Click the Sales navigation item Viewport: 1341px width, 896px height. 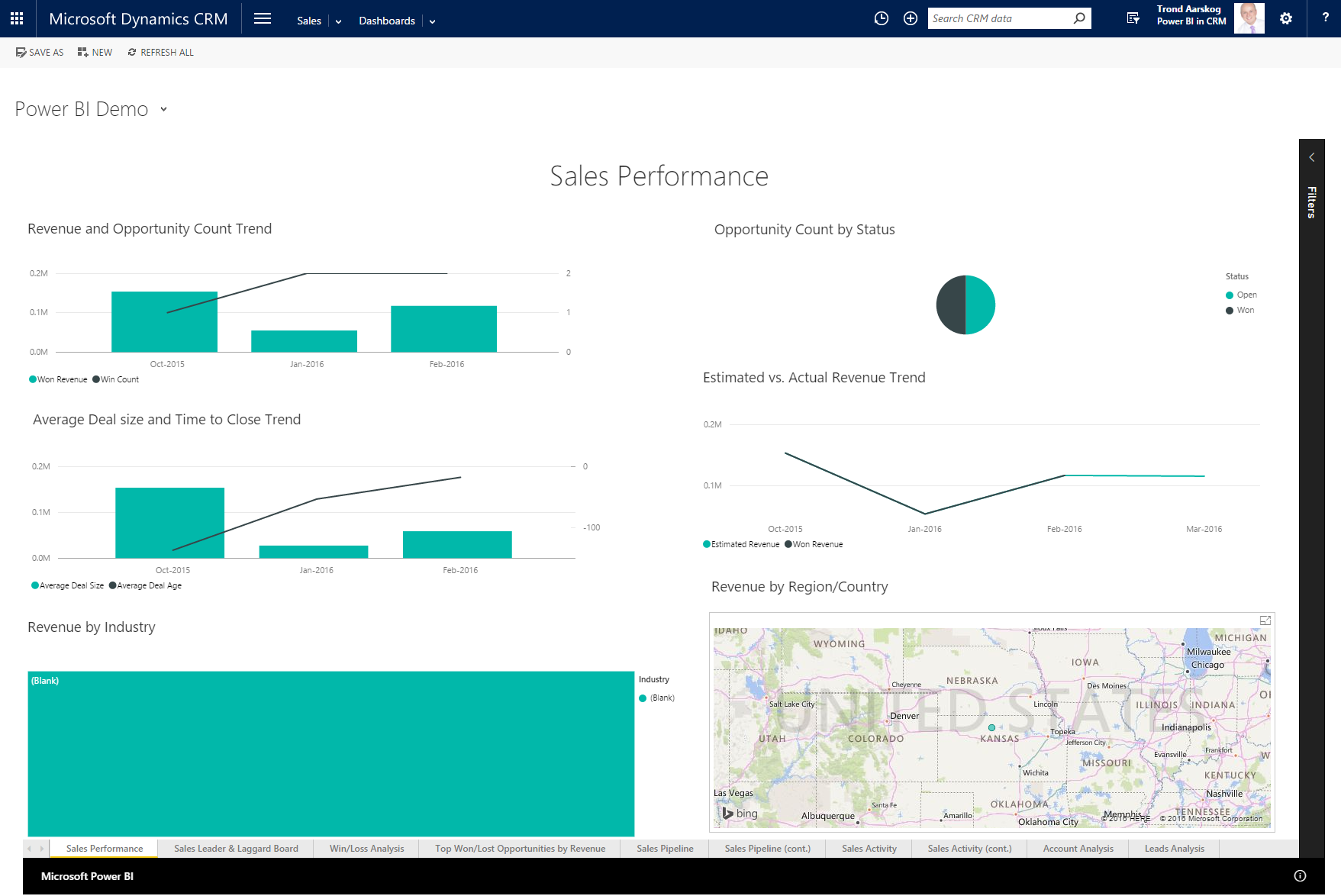pos(309,21)
